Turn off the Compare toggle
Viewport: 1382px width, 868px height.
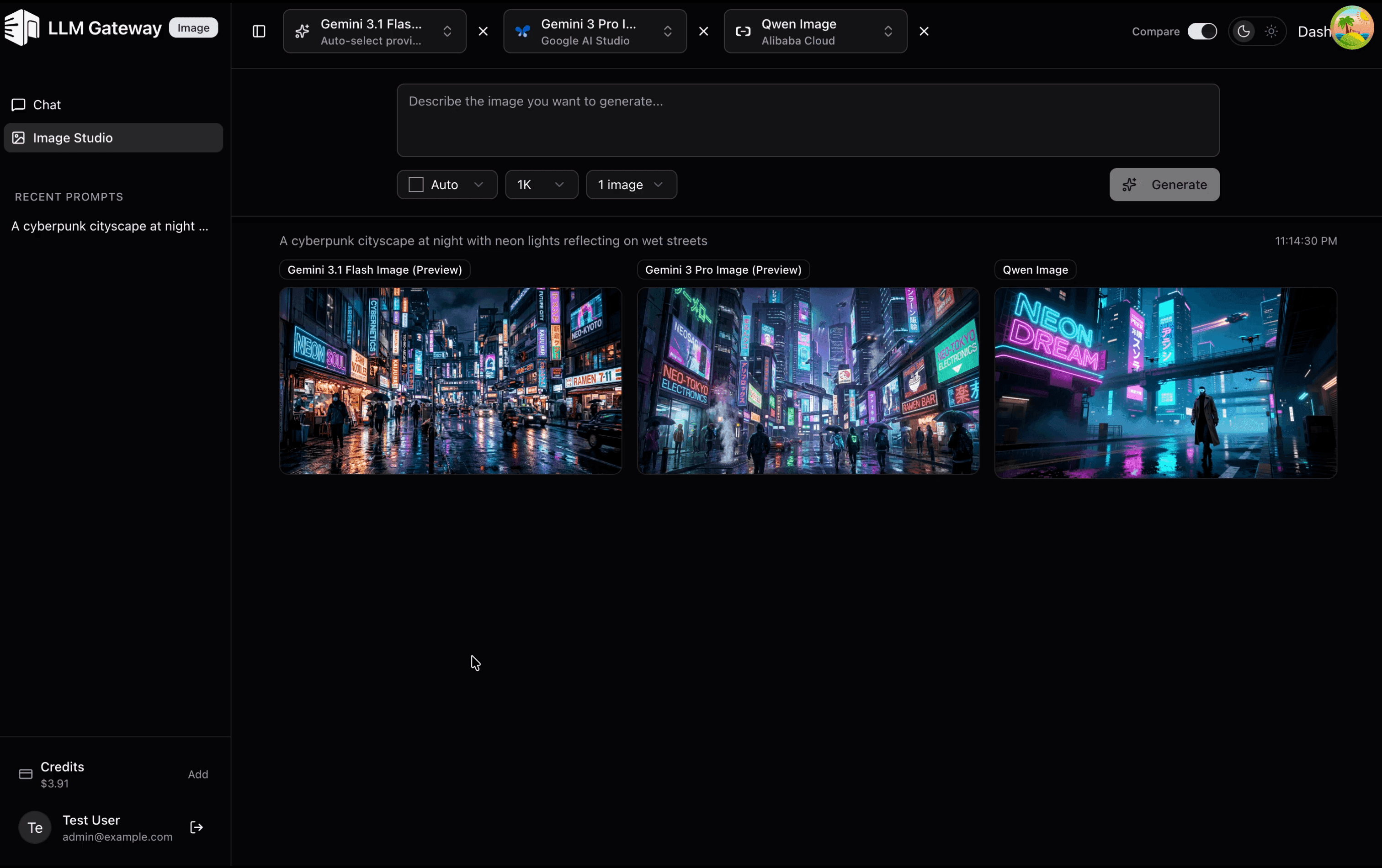[x=1202, y=32]
